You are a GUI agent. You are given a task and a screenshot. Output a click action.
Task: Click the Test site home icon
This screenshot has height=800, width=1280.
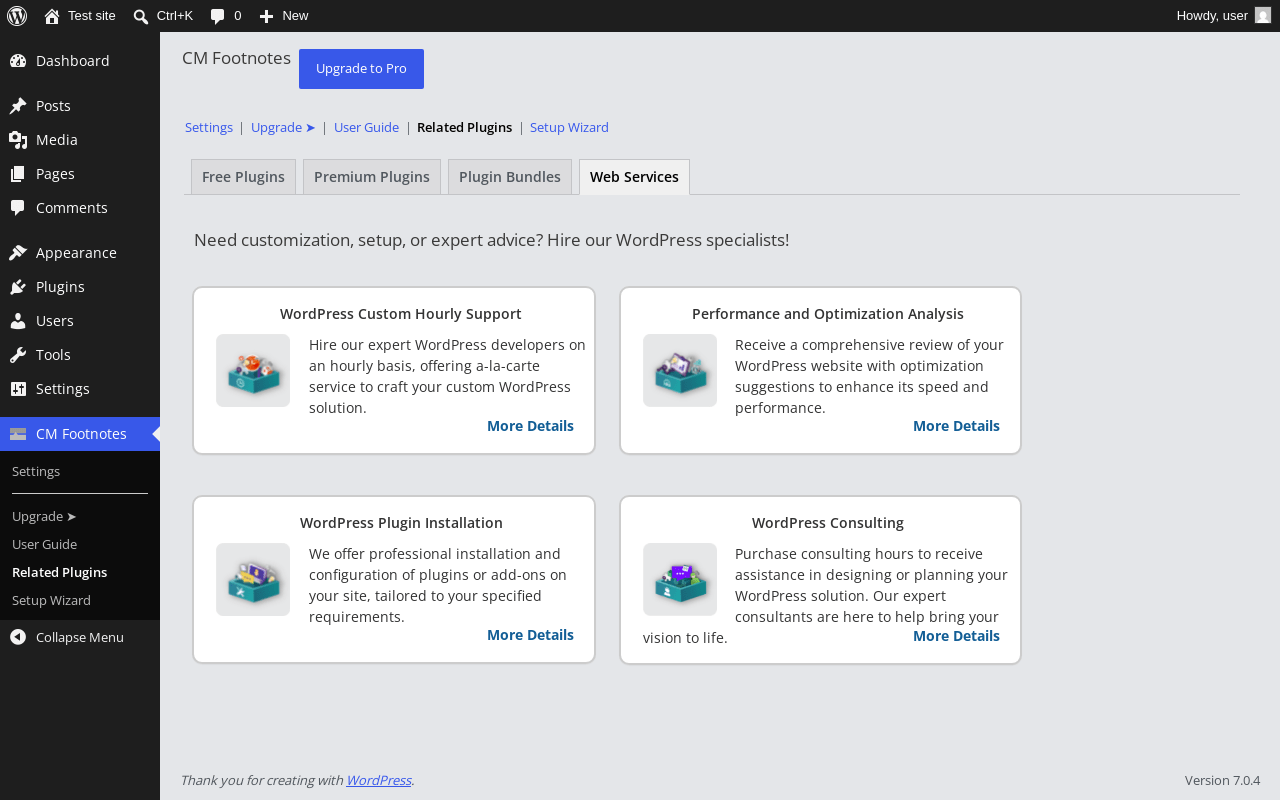pos(52,16)
